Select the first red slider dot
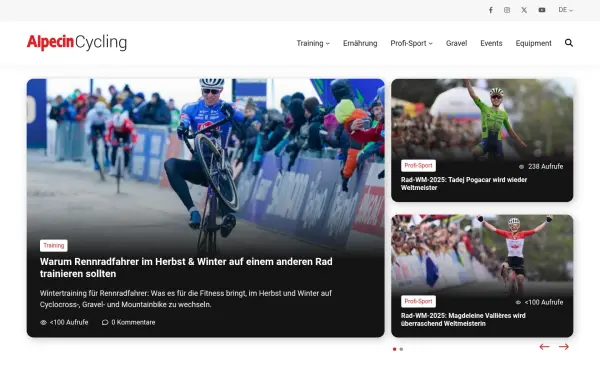 tap(395, 349)
